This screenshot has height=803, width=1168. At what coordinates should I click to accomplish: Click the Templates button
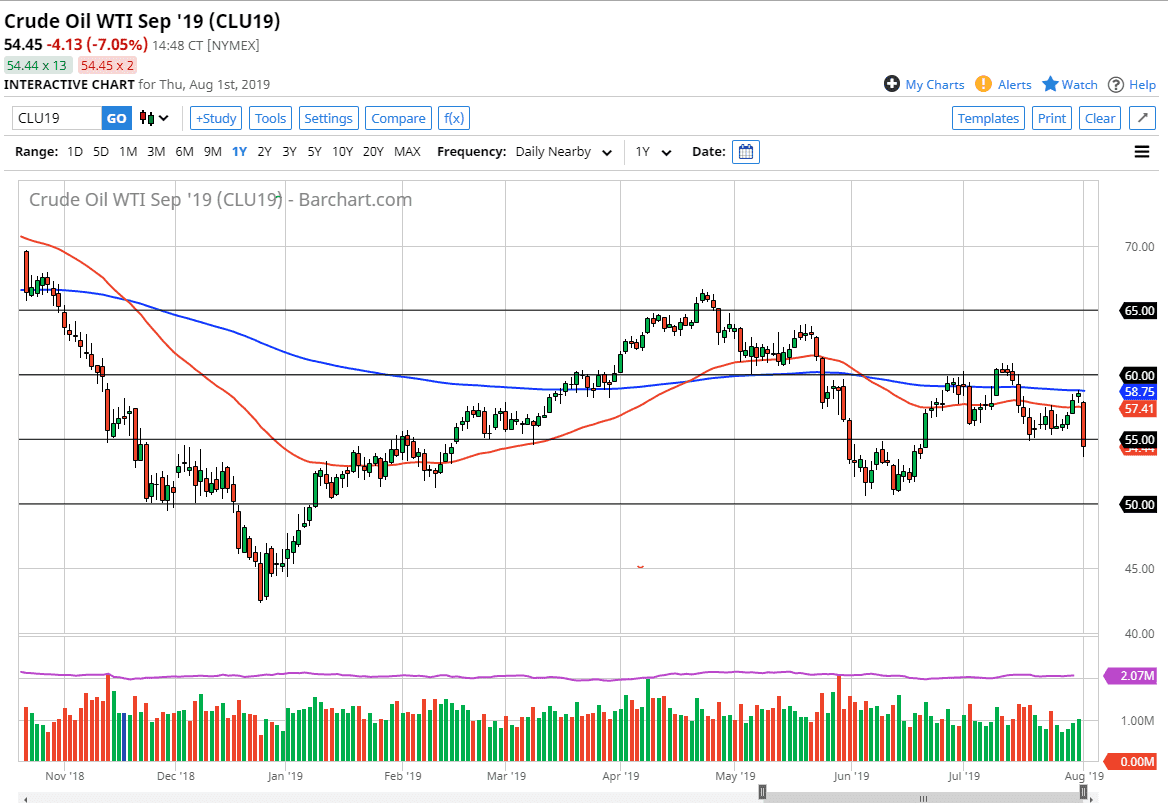[x=988, y=118]
